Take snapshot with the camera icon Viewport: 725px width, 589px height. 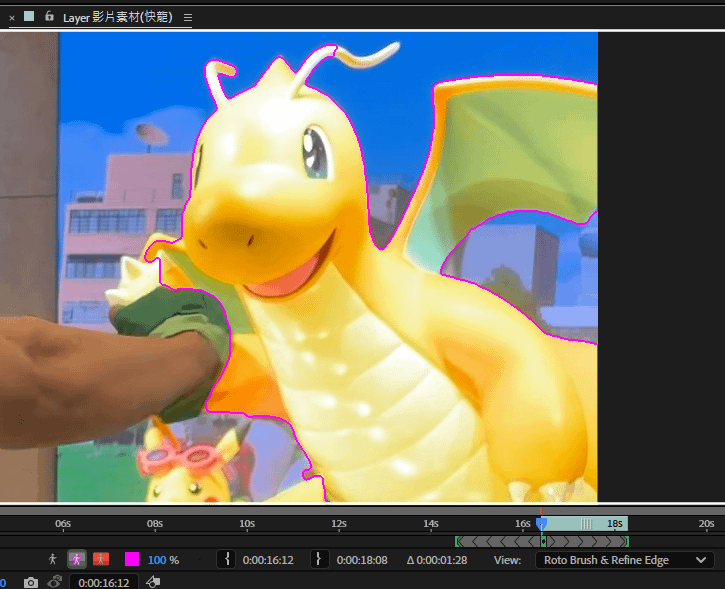31,582
